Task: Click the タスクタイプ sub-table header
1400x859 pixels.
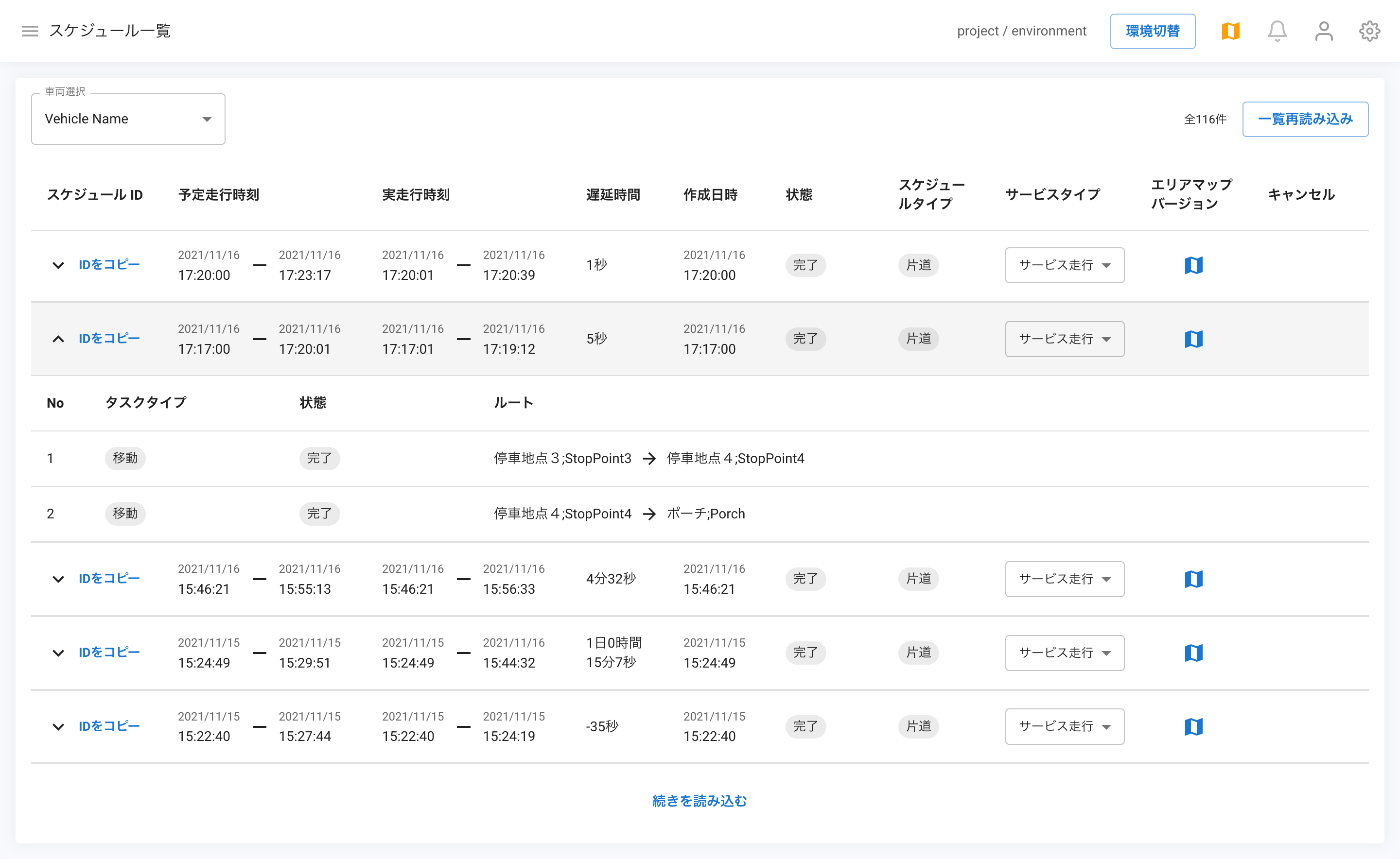Action: (145, 402)
